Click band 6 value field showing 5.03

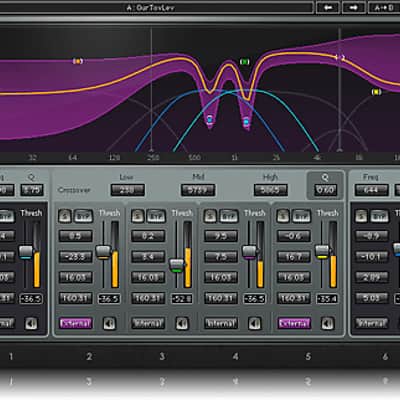tap(372, 298)
